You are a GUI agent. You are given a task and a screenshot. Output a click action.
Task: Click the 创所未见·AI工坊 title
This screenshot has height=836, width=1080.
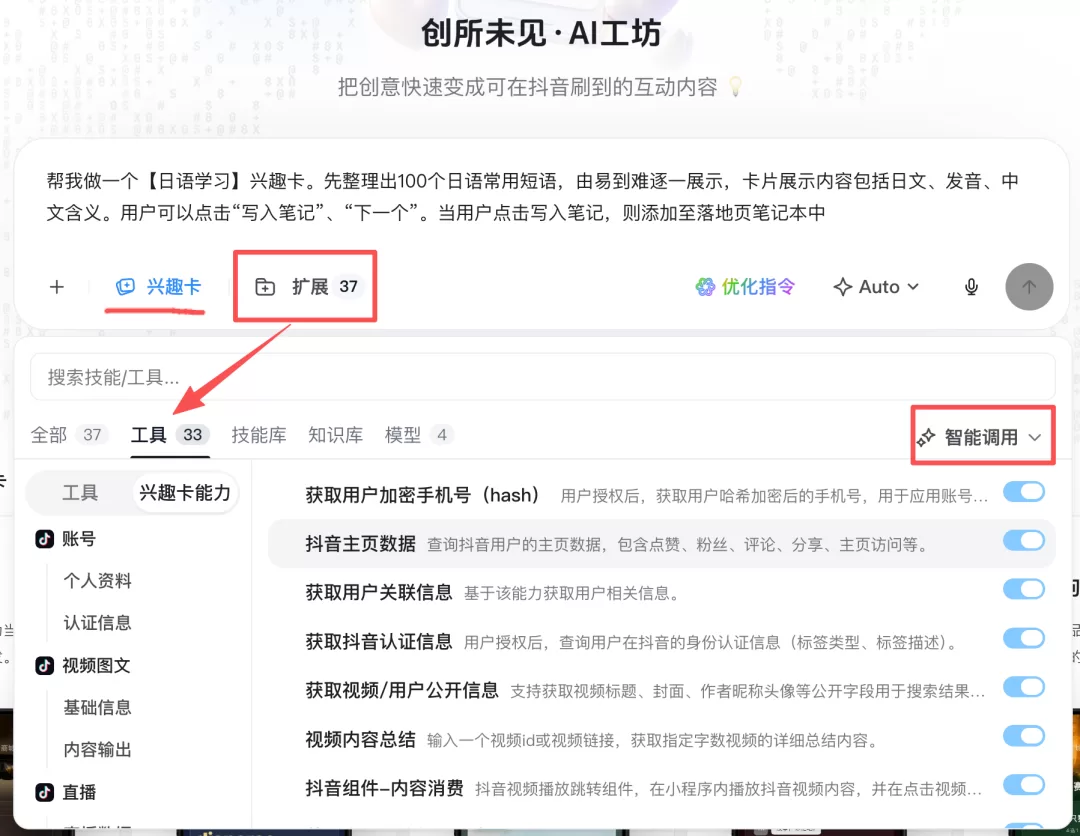click(541, 33)
